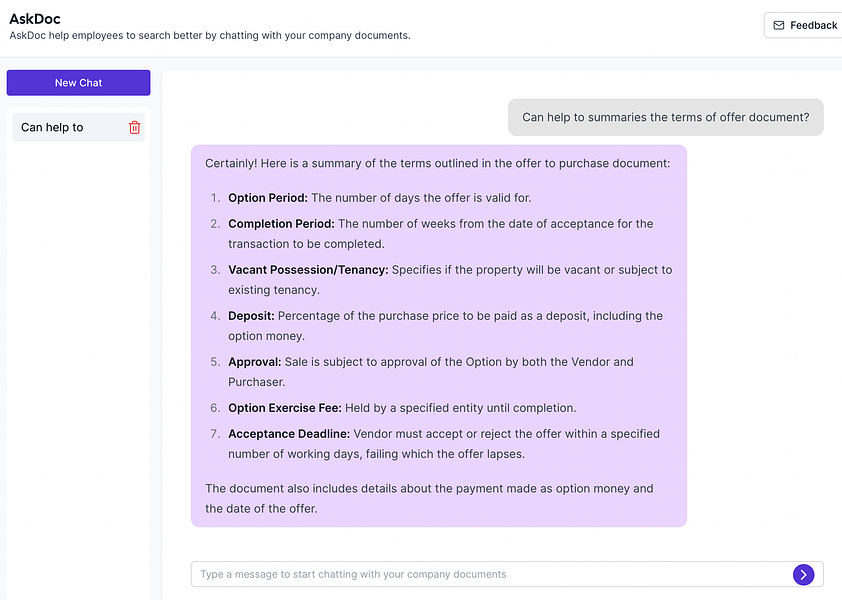Click the "Approval" item heading

click(x=254, y=362)
